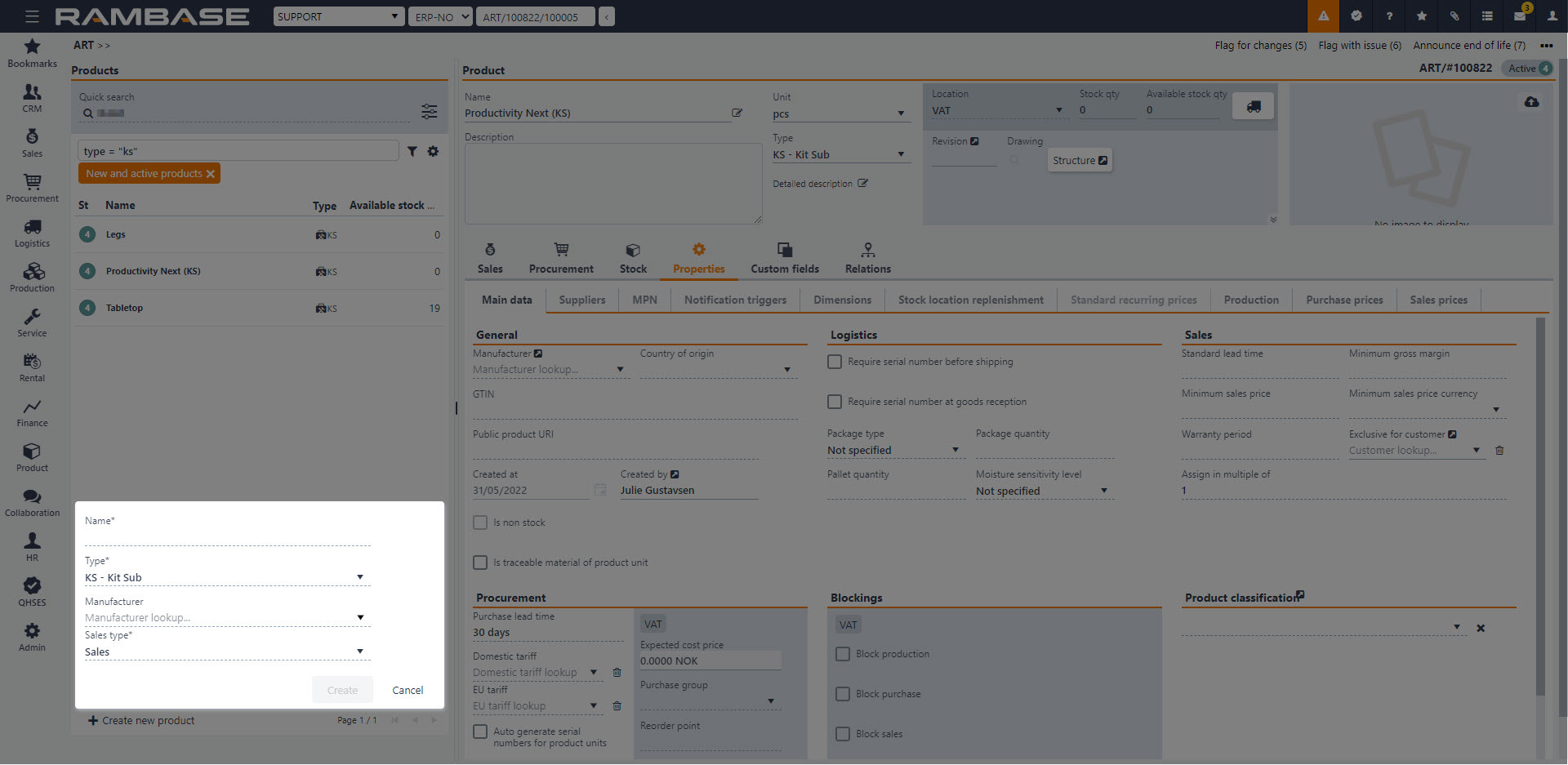Open the QHSES sidebar icon

click(32, 592)
